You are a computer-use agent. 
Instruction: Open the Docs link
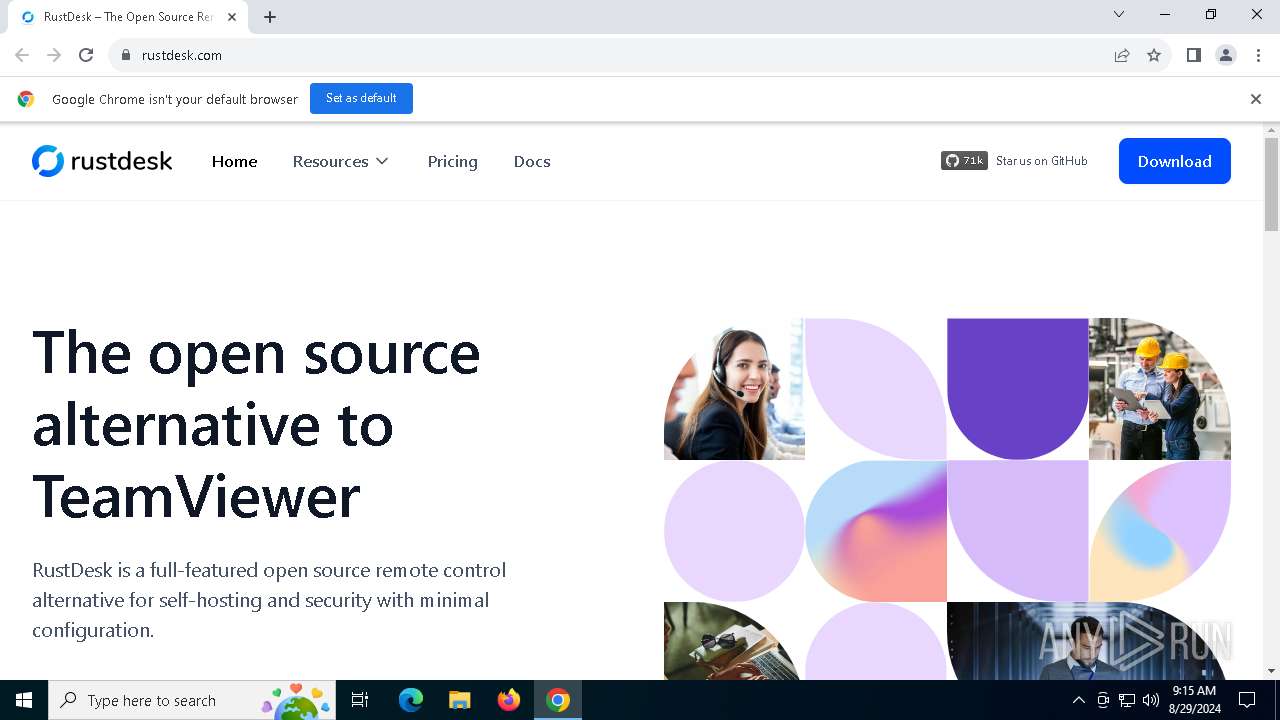532,161
